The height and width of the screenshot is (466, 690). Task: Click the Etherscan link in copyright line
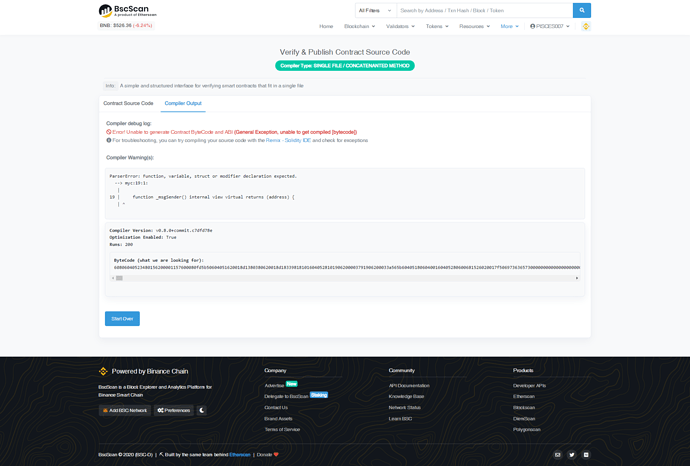tap(240, 455)
